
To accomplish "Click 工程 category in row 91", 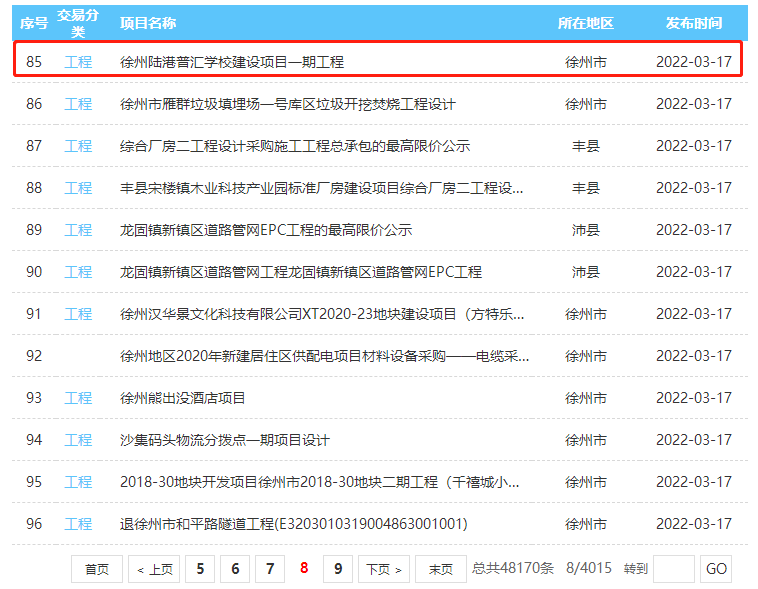I will (x=78, y=314).
